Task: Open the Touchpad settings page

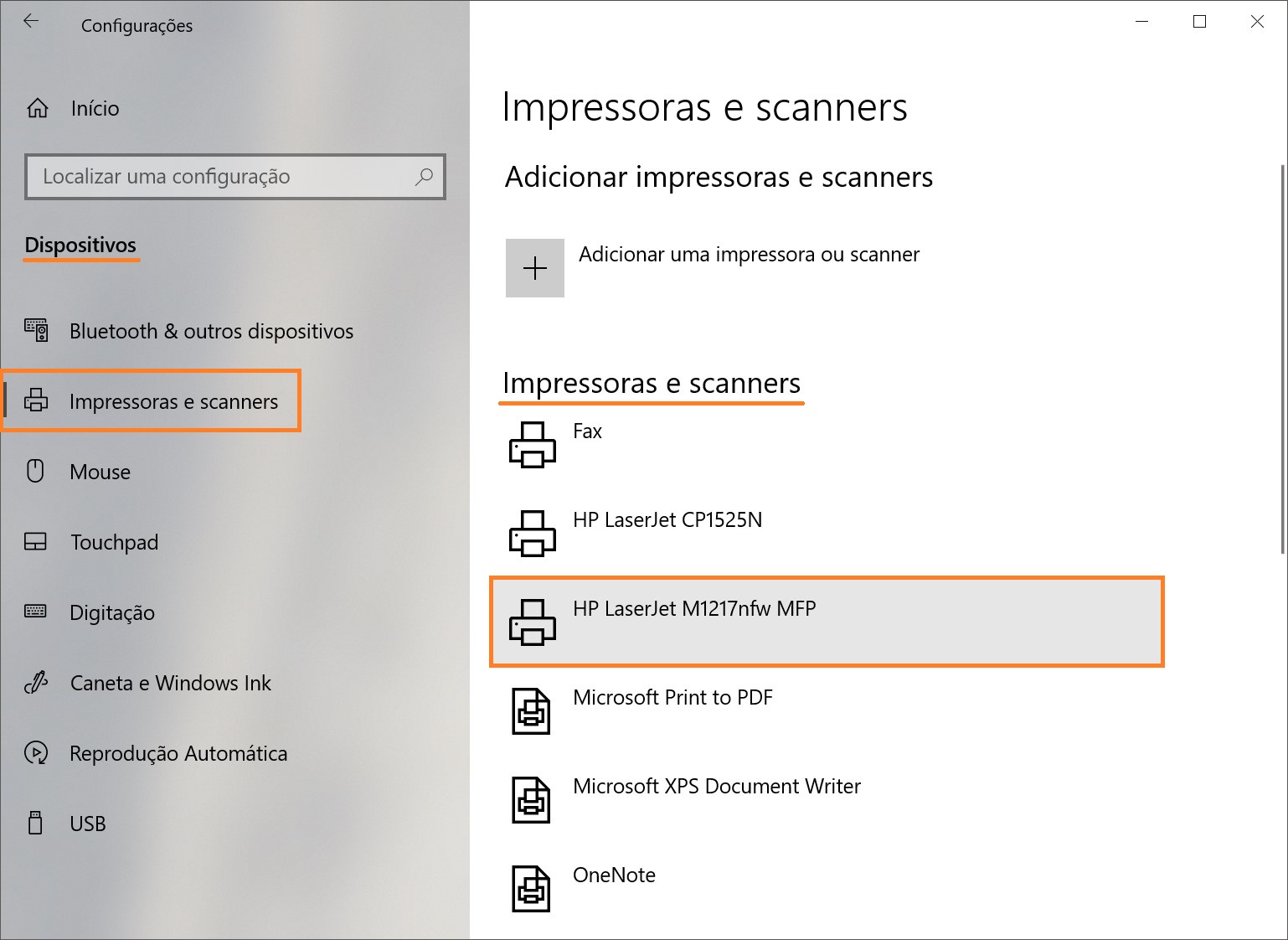Action: [115, 543]
